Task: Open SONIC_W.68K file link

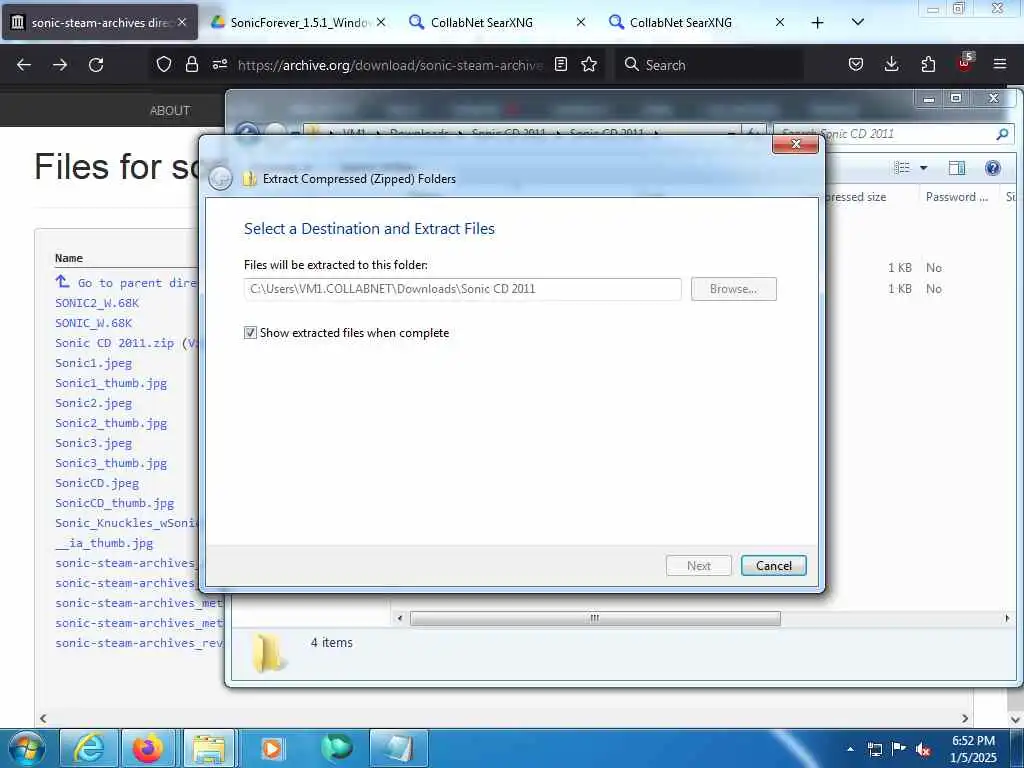Action: (x=93, y=323)
